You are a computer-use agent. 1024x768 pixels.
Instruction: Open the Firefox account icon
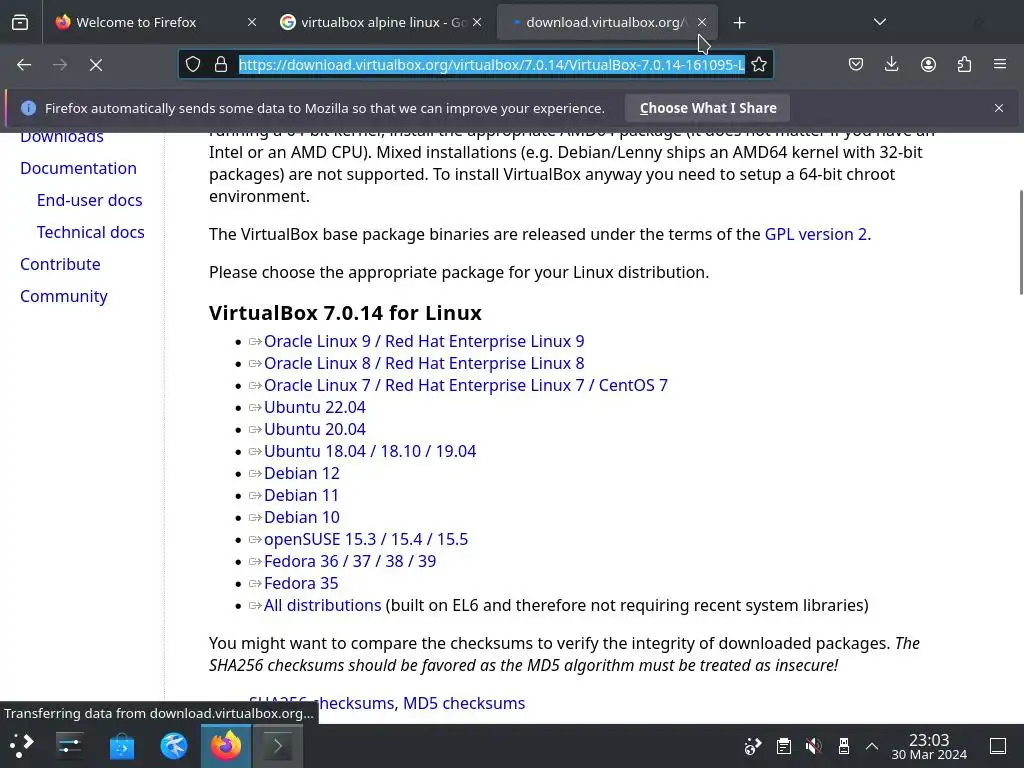coord(928,65)
